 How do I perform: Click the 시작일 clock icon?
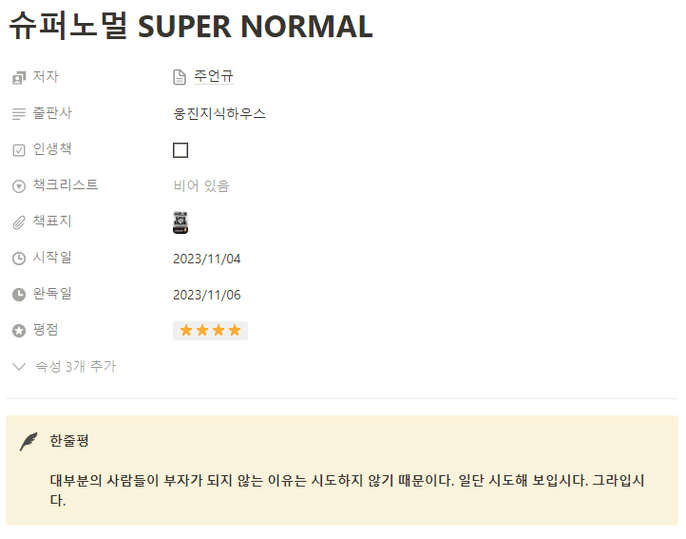(x=19, y=259)
